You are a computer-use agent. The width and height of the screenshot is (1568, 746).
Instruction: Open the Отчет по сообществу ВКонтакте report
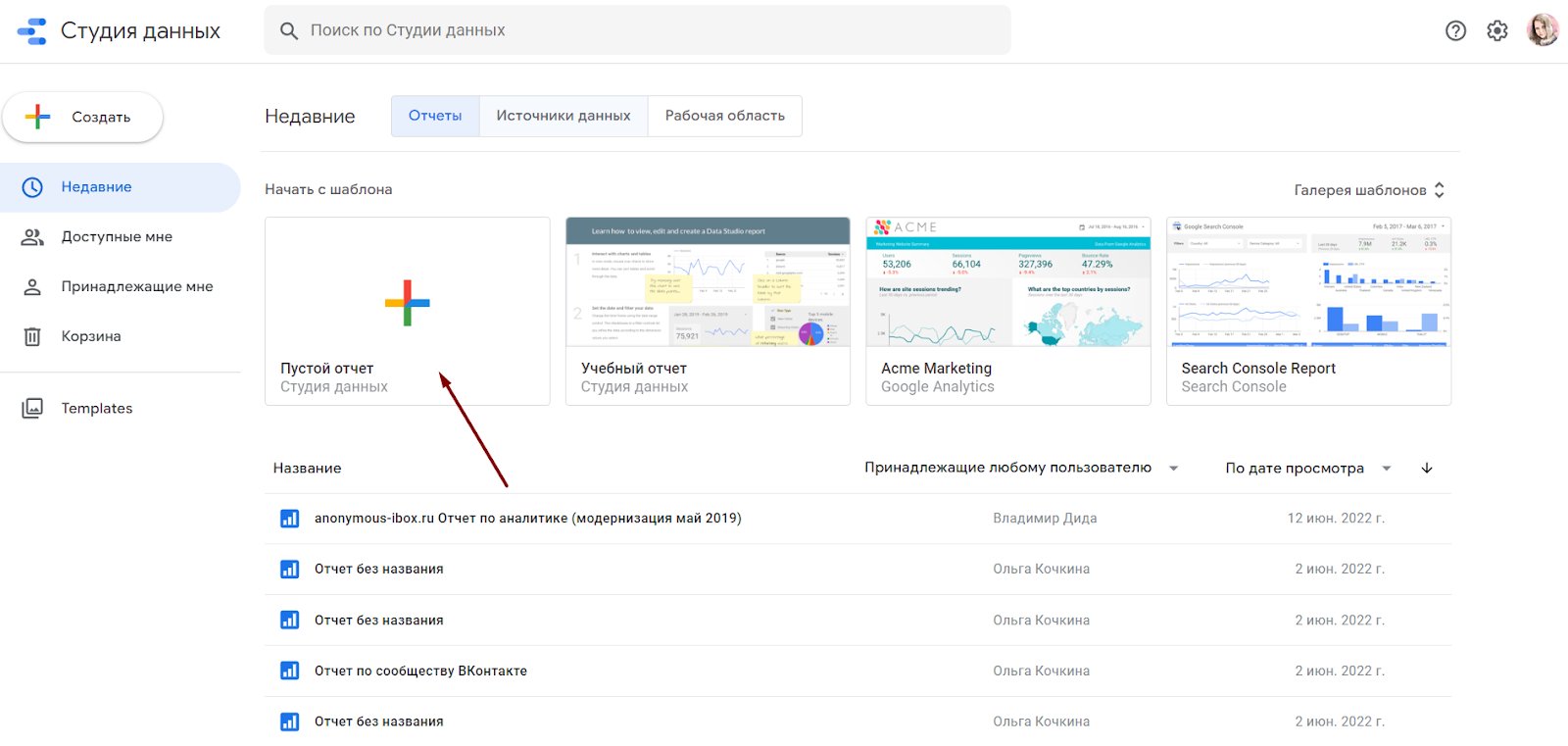[x=420, y=671]
